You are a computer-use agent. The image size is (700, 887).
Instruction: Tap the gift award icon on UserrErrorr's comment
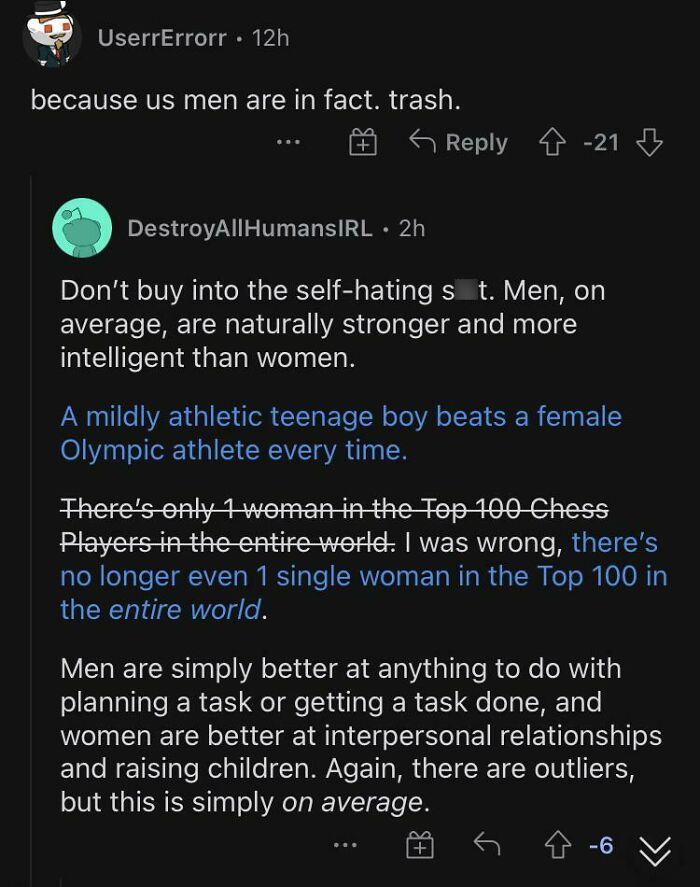pos(362,142)
